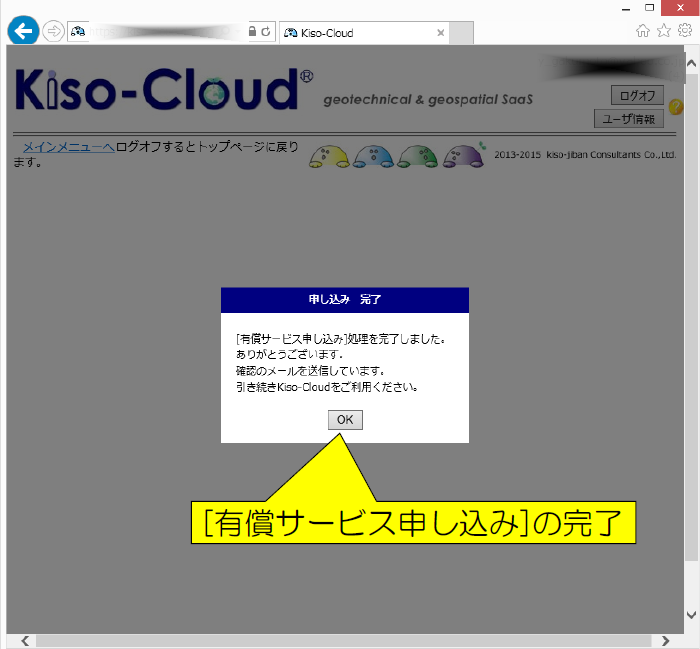Click the refresh icon in address bar
The height and width of the screenshot is (649, 700).
coord(265,32)
